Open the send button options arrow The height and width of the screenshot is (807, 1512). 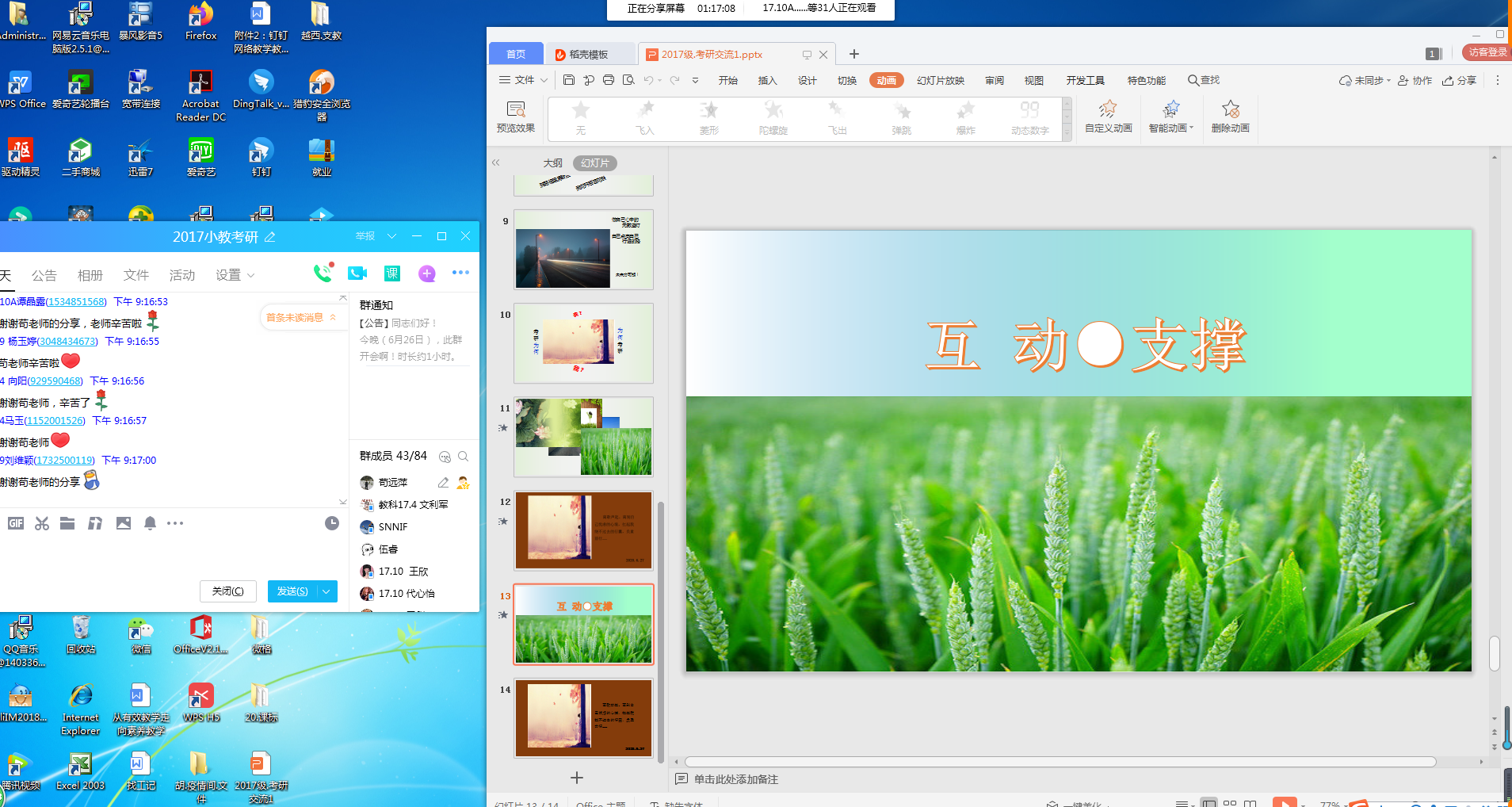point(326,591)
